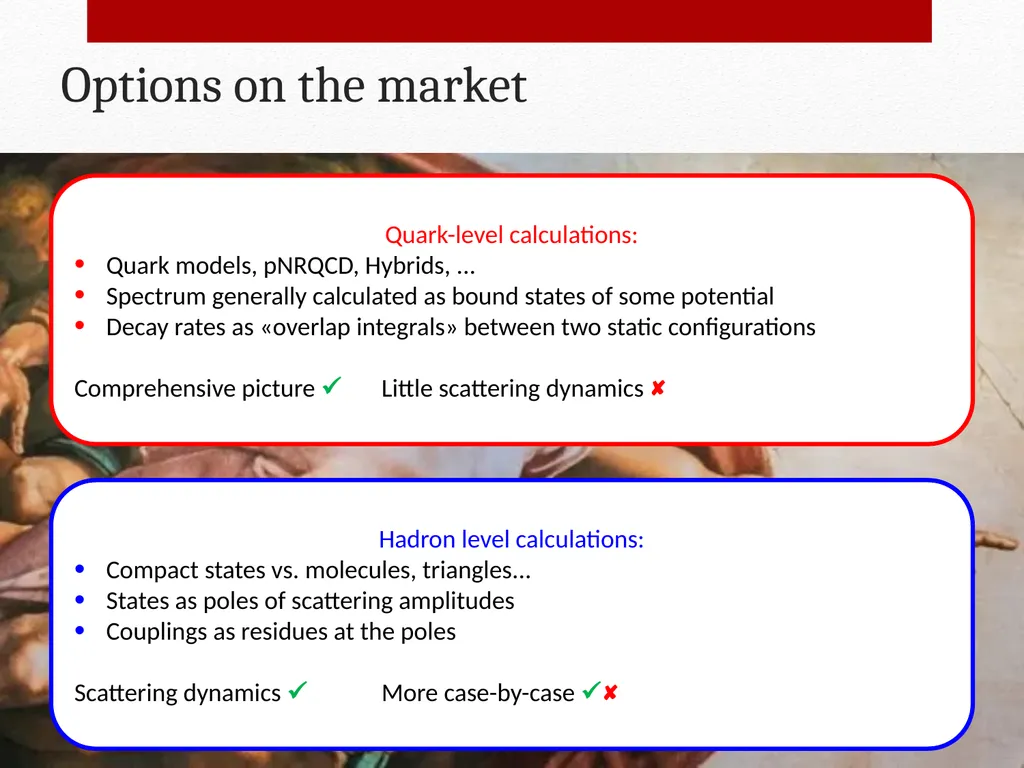This screenshot has height=768, width=1024.
Task: Click the line 'Compact states vs. molecules, triangles...'
Action: coord(318,570)
